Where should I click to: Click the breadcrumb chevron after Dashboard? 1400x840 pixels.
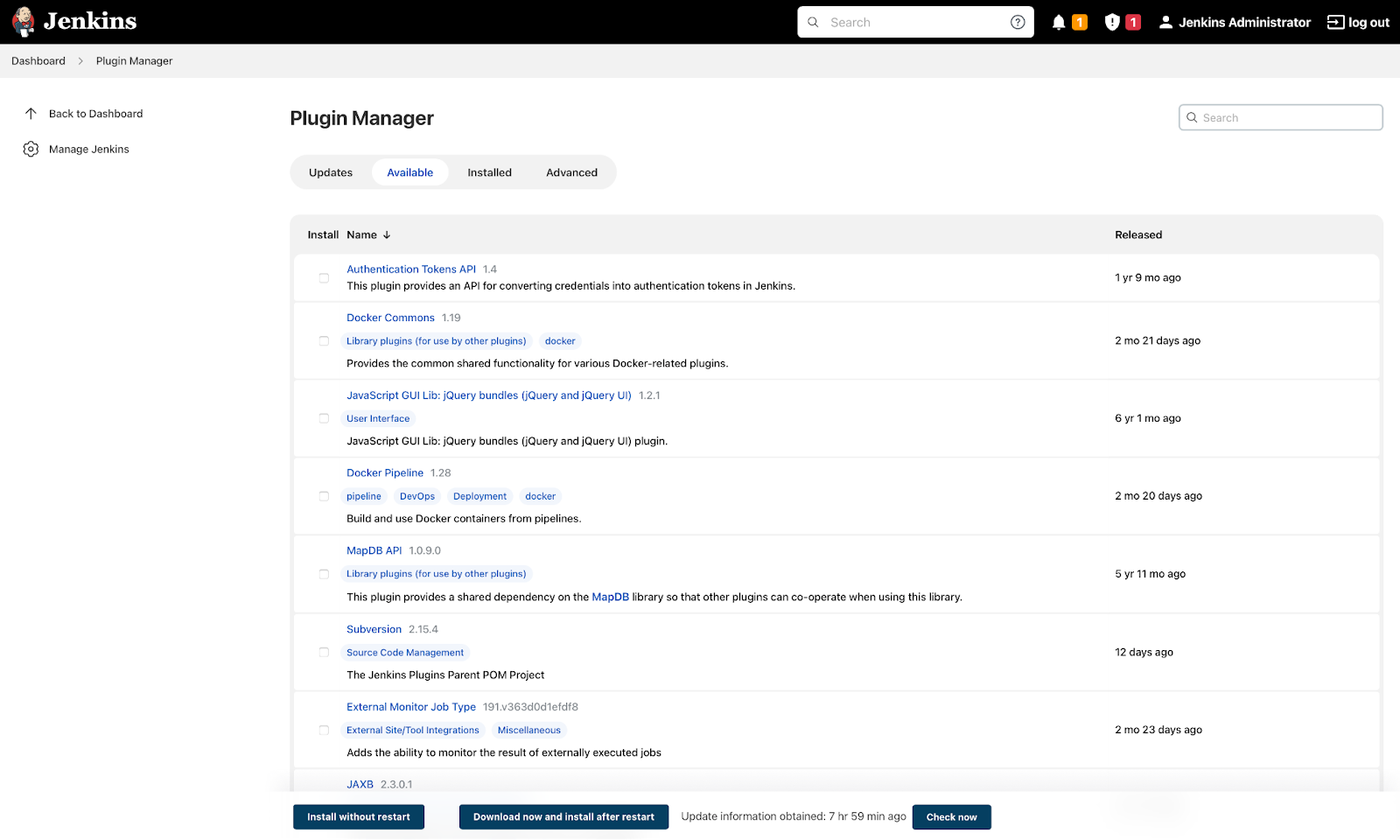point(80,61)
